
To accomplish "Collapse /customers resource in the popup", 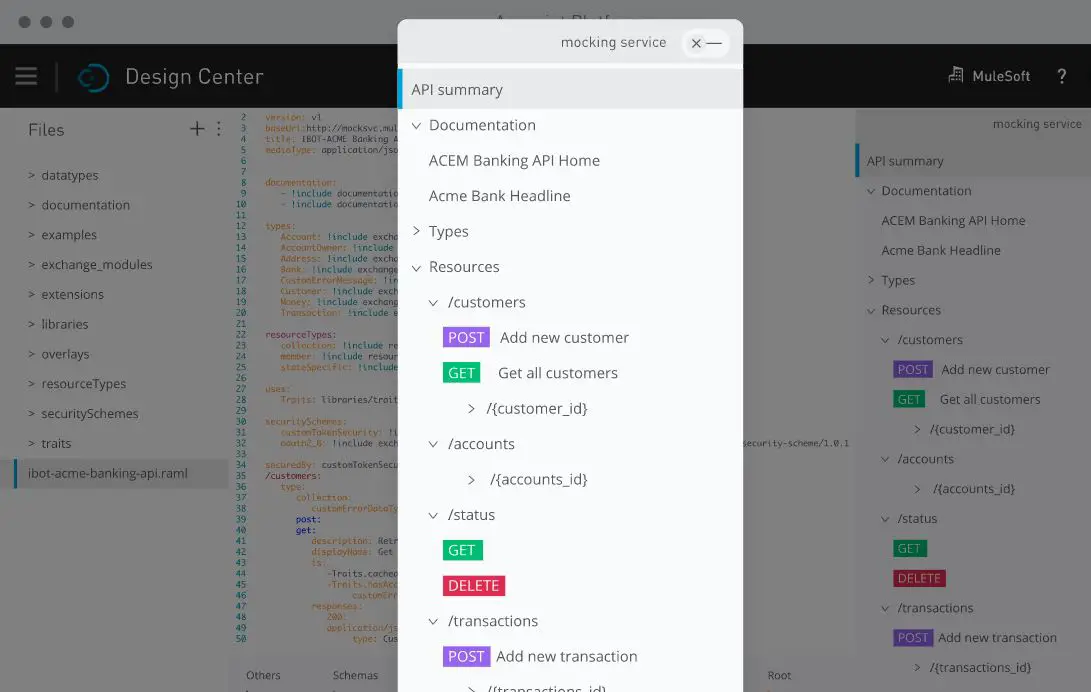I will coord(433,303).
